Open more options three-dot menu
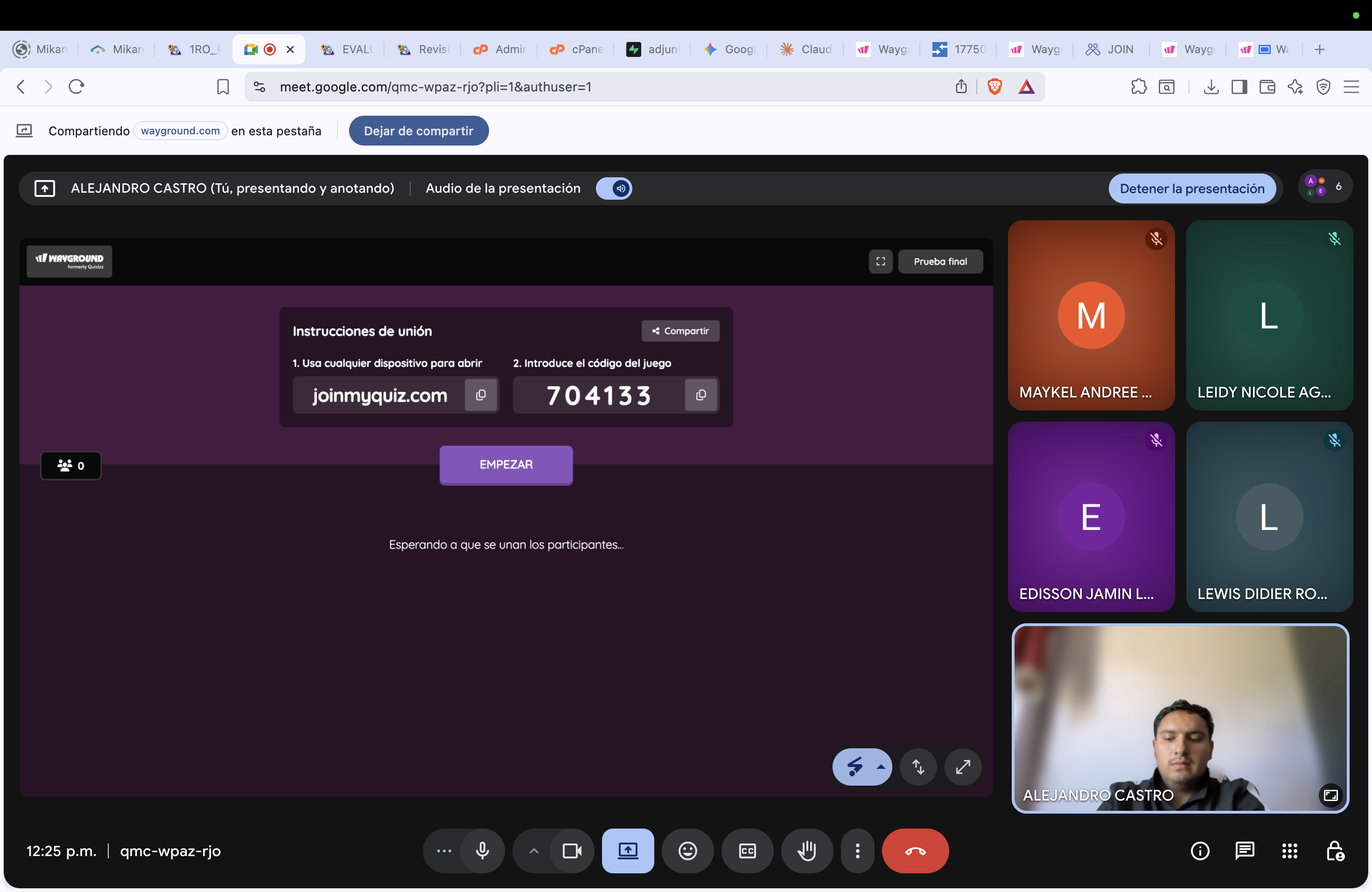Image resolution: width=1372 pixels, height=892 pixels. pos(857,850)
